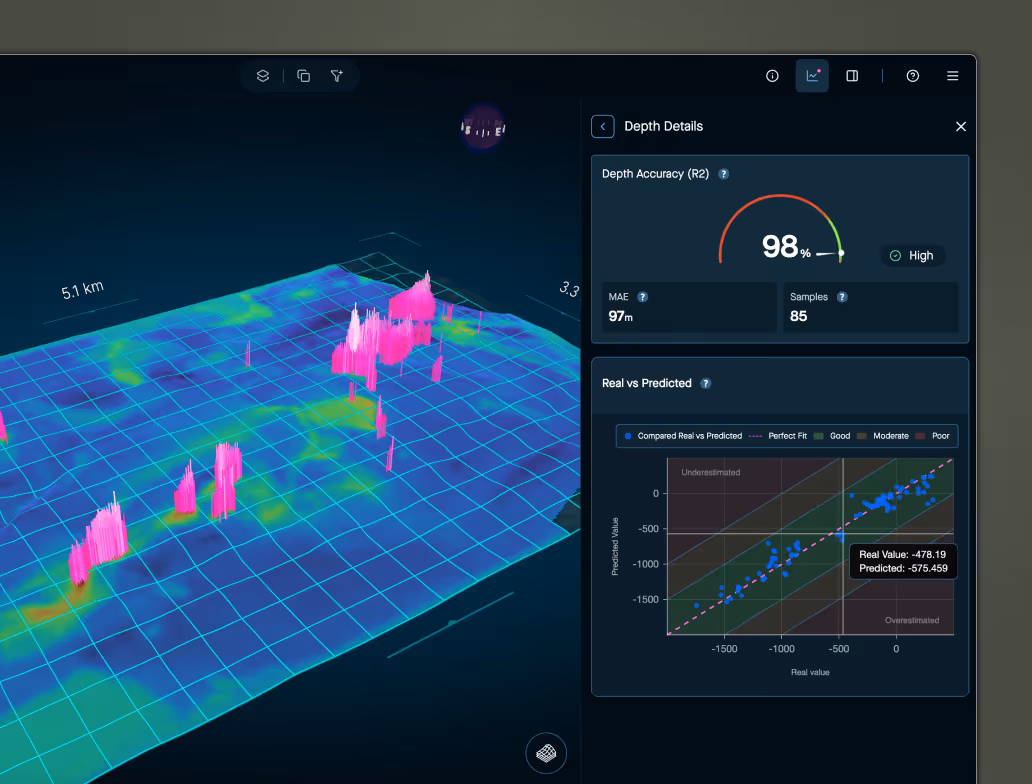
Task: Toggle Poor legend entry
Action: click(933, 436)
